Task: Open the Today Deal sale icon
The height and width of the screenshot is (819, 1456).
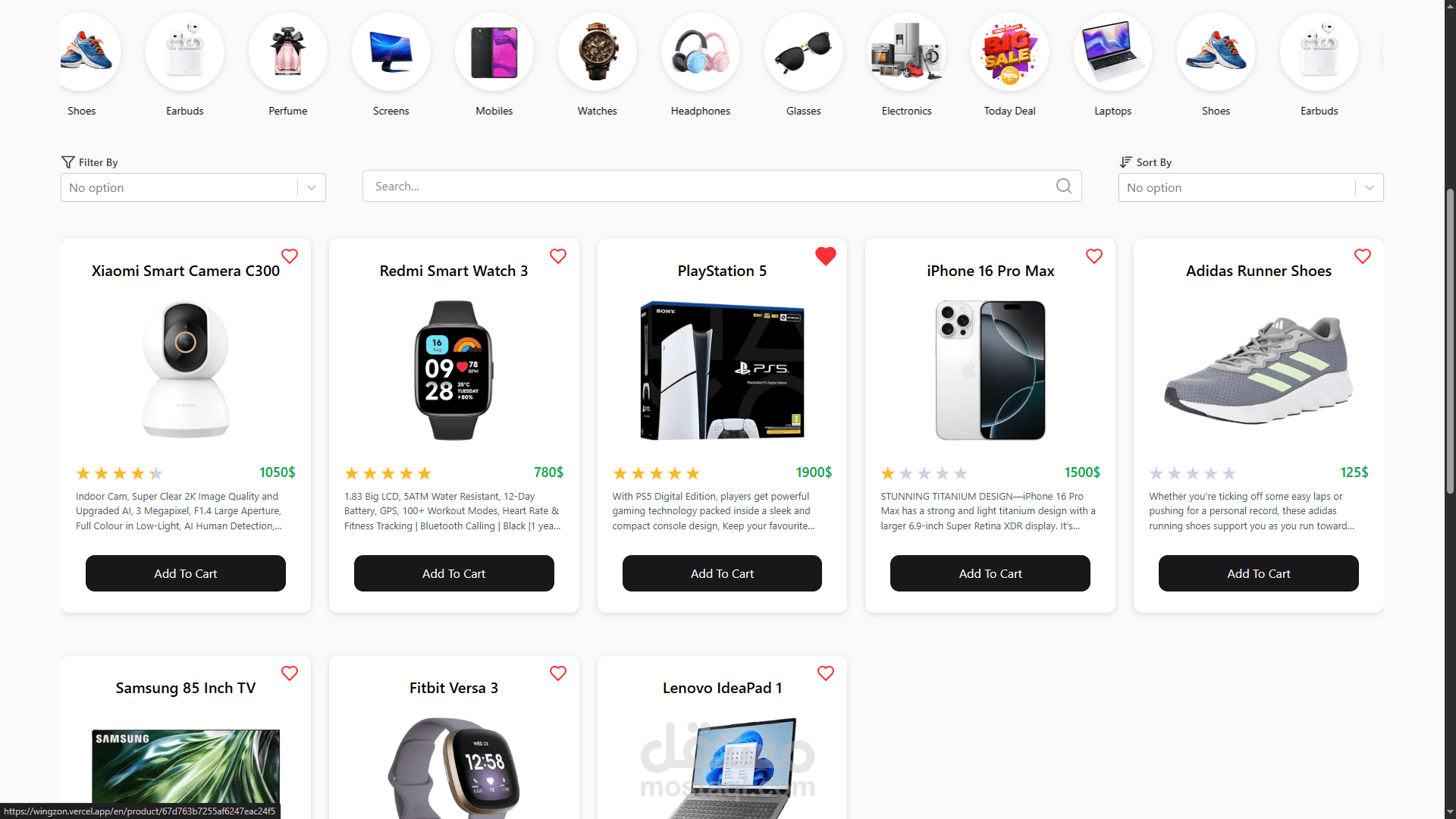Action: coord(1009,52)
